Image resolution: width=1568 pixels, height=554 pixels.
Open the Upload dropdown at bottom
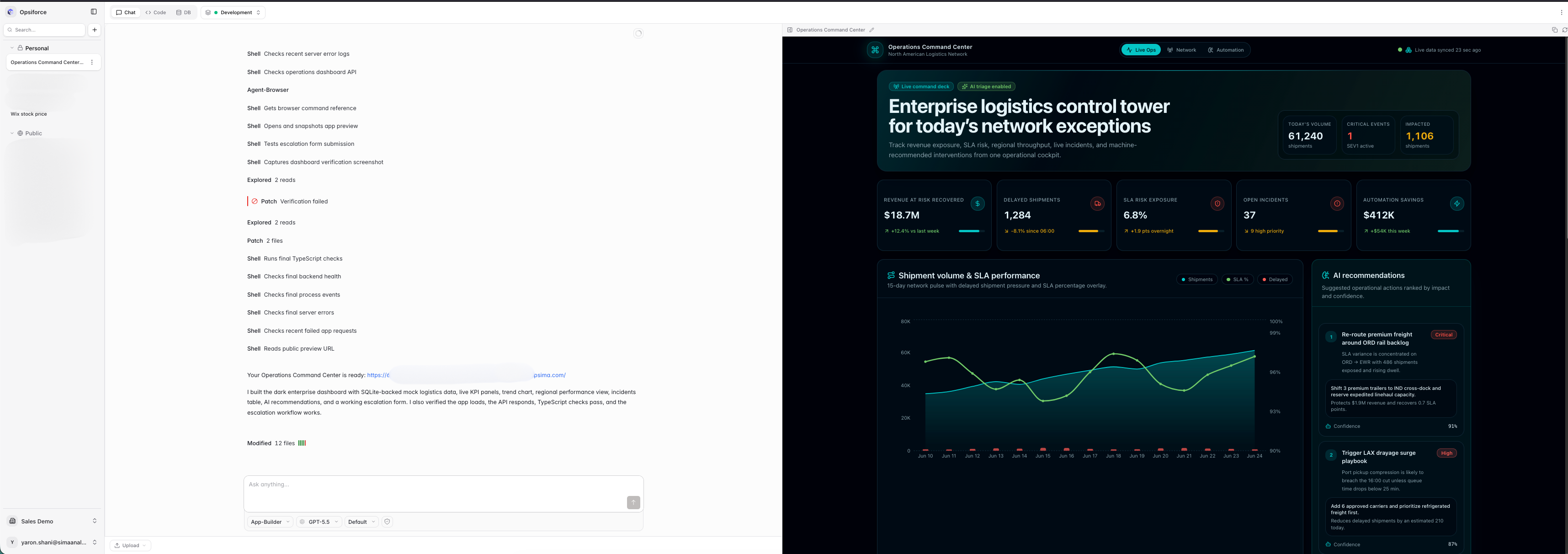[130, 545]
